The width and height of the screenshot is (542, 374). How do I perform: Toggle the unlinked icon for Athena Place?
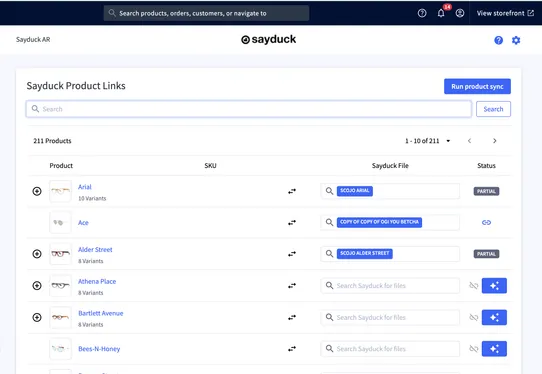(474, 286)
